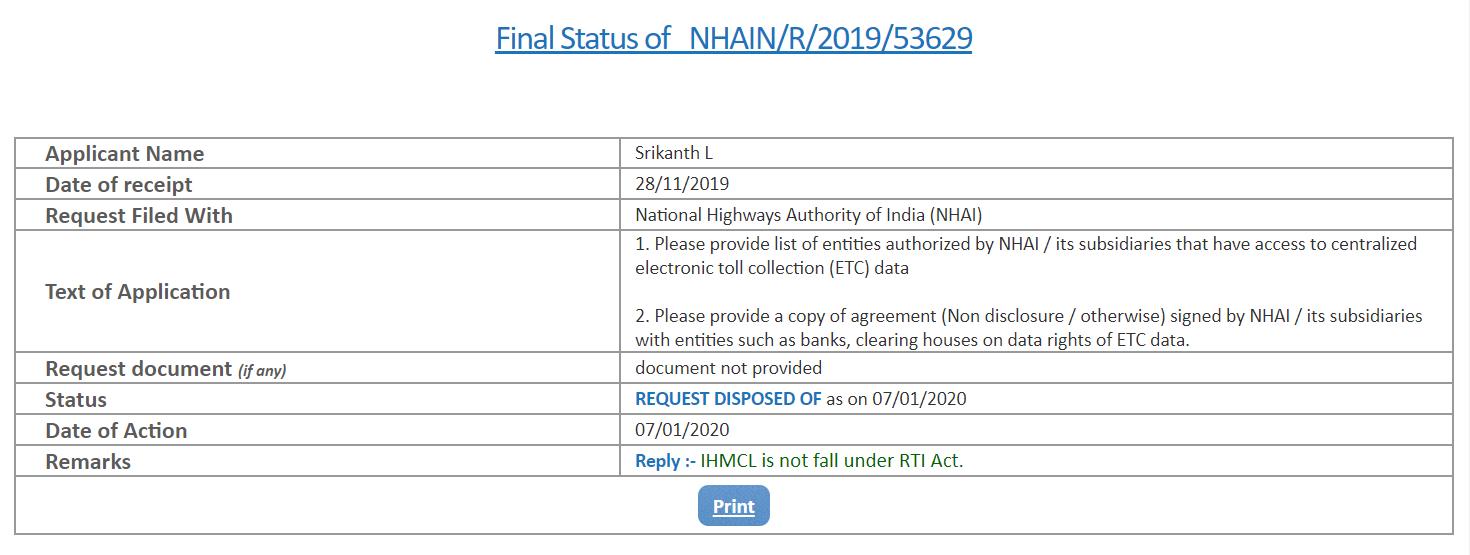Click the blue 'Reply :-' text in Remarks
Screen dimensions: 1470x555
point(665,462)
